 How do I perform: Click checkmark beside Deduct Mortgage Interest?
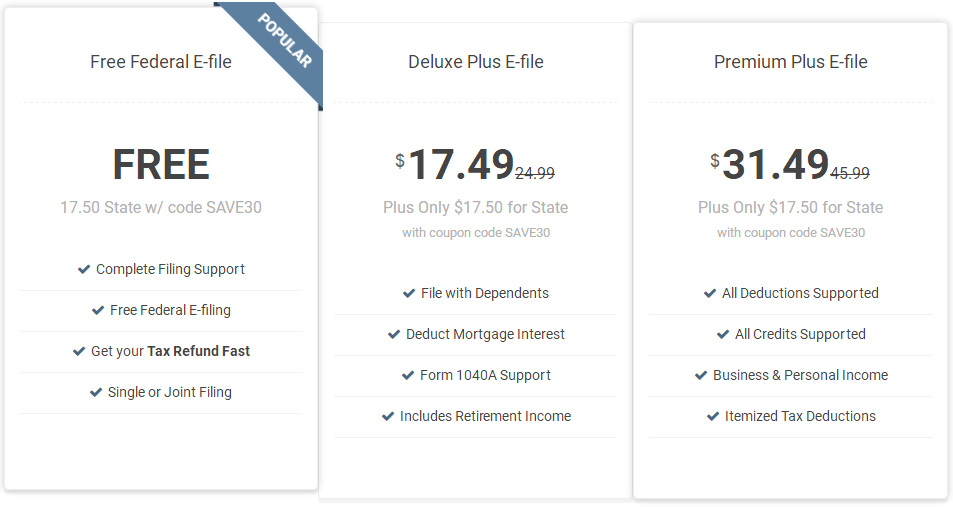click(x=394, y=334)
